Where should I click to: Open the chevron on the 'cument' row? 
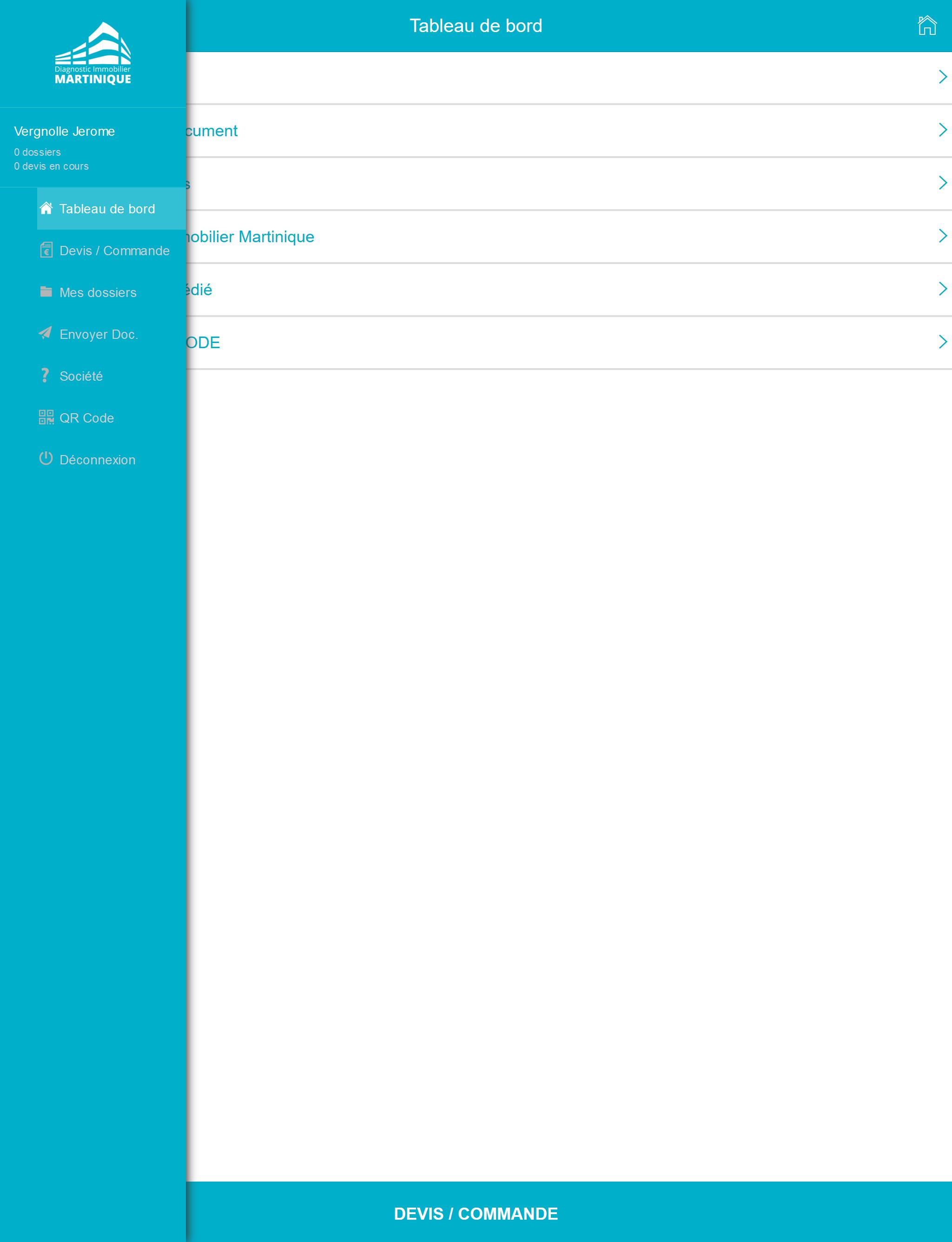(x=943, y=130)
